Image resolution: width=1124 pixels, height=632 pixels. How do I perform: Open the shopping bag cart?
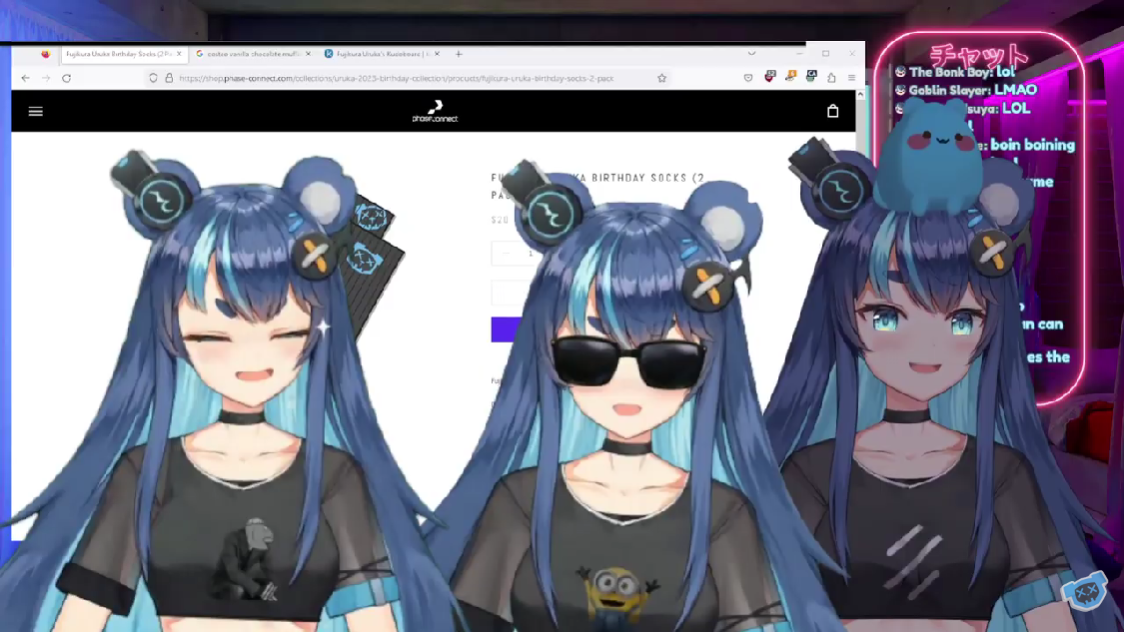[832, 111]
